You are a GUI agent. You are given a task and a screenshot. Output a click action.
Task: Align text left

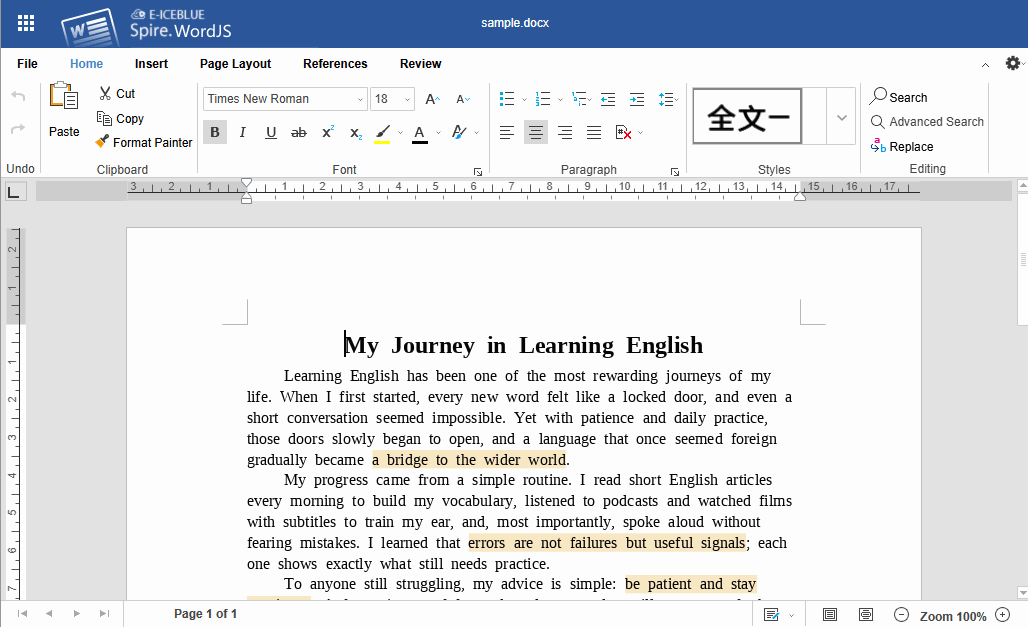coord(507,132)
